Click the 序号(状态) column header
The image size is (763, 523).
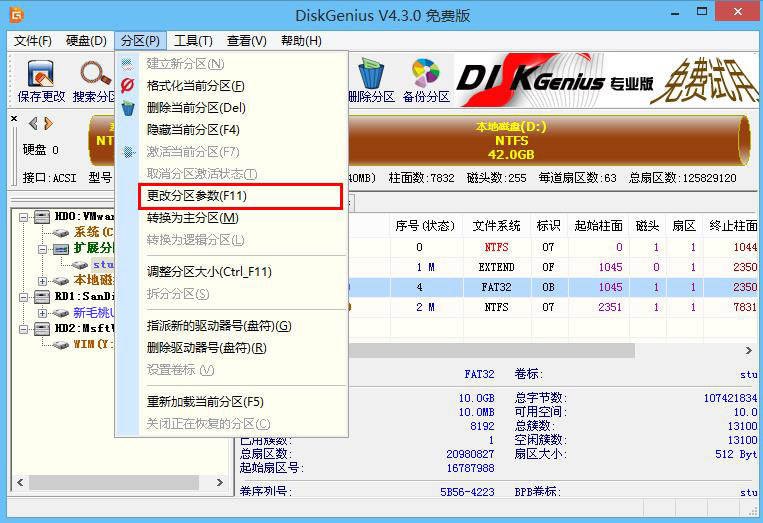426,226
